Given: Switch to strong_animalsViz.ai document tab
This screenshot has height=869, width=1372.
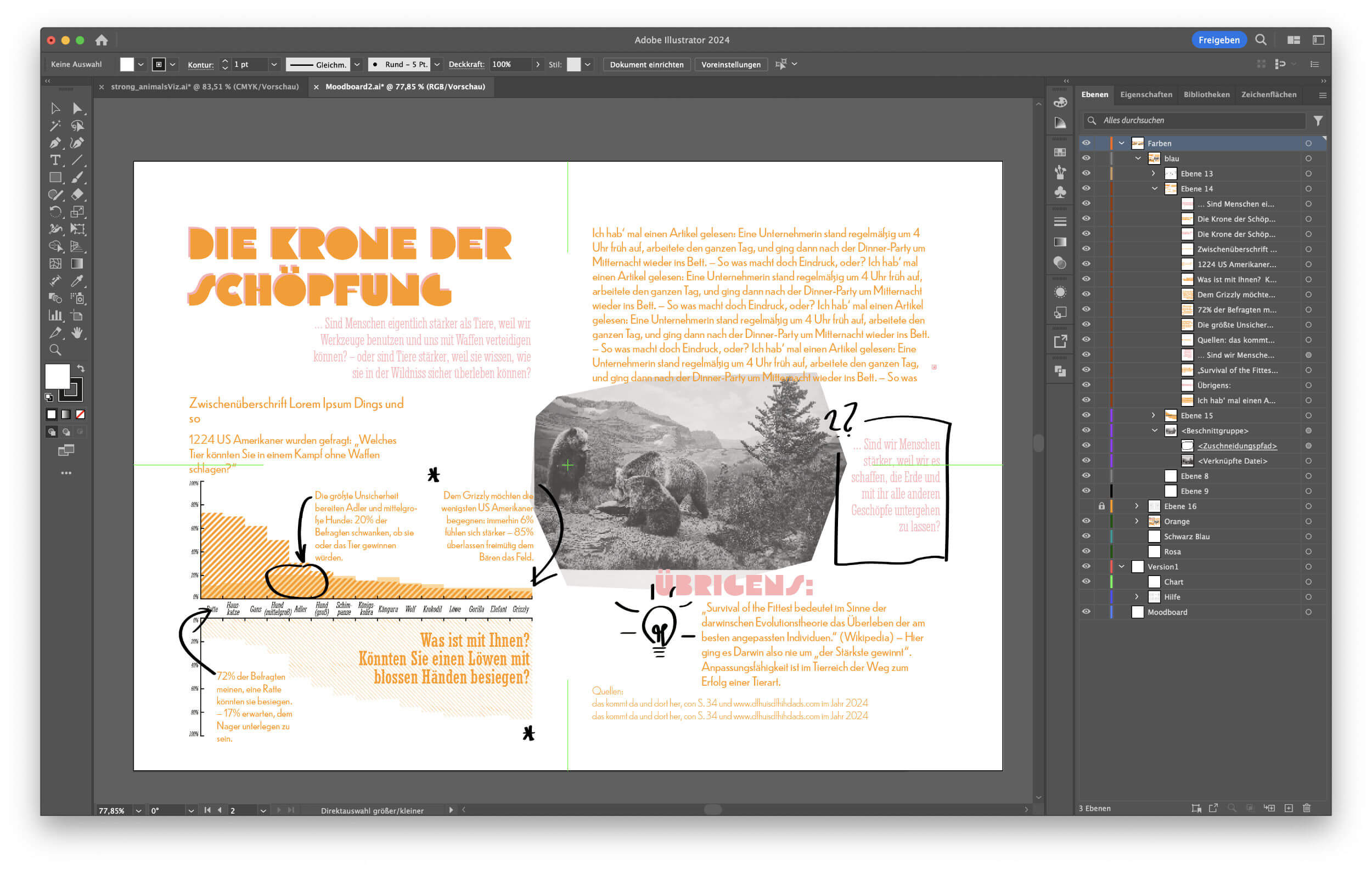Looking at the screenshot, I should tap(205, 87).
